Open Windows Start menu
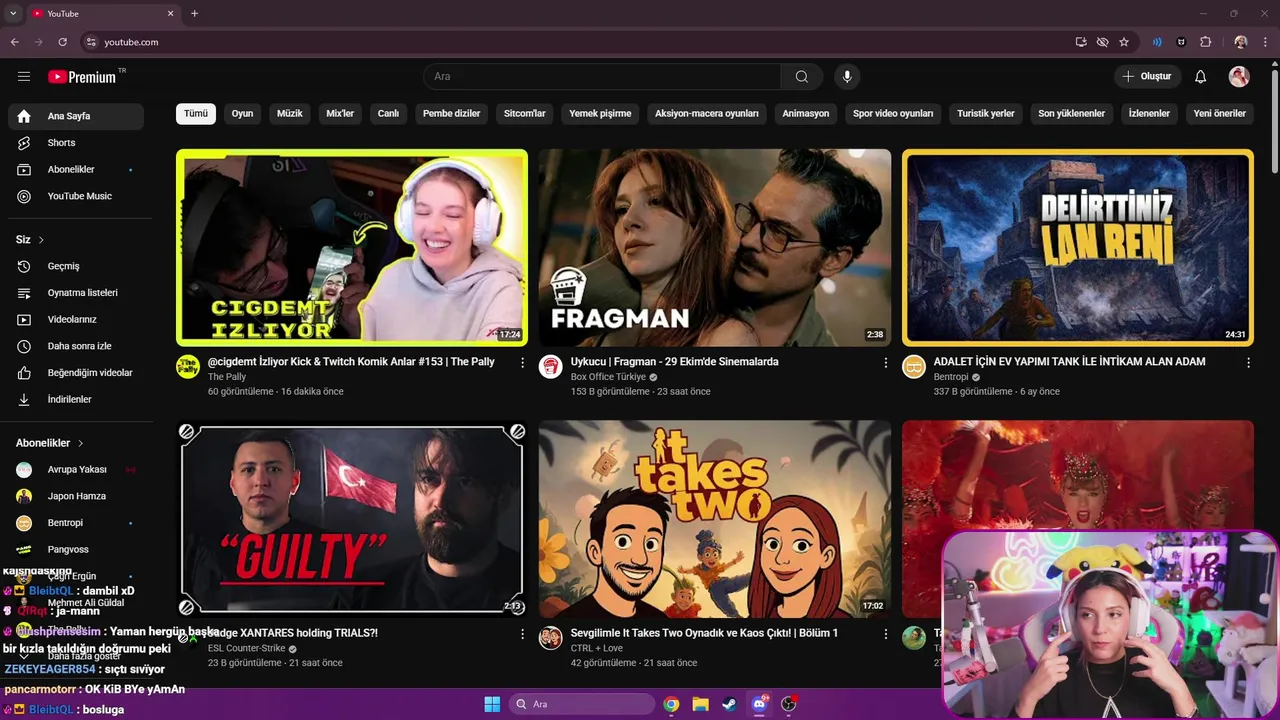Image resolution: width=1280 pixels, height=720 pixels. pyautogui.click(x=492, y=704)
